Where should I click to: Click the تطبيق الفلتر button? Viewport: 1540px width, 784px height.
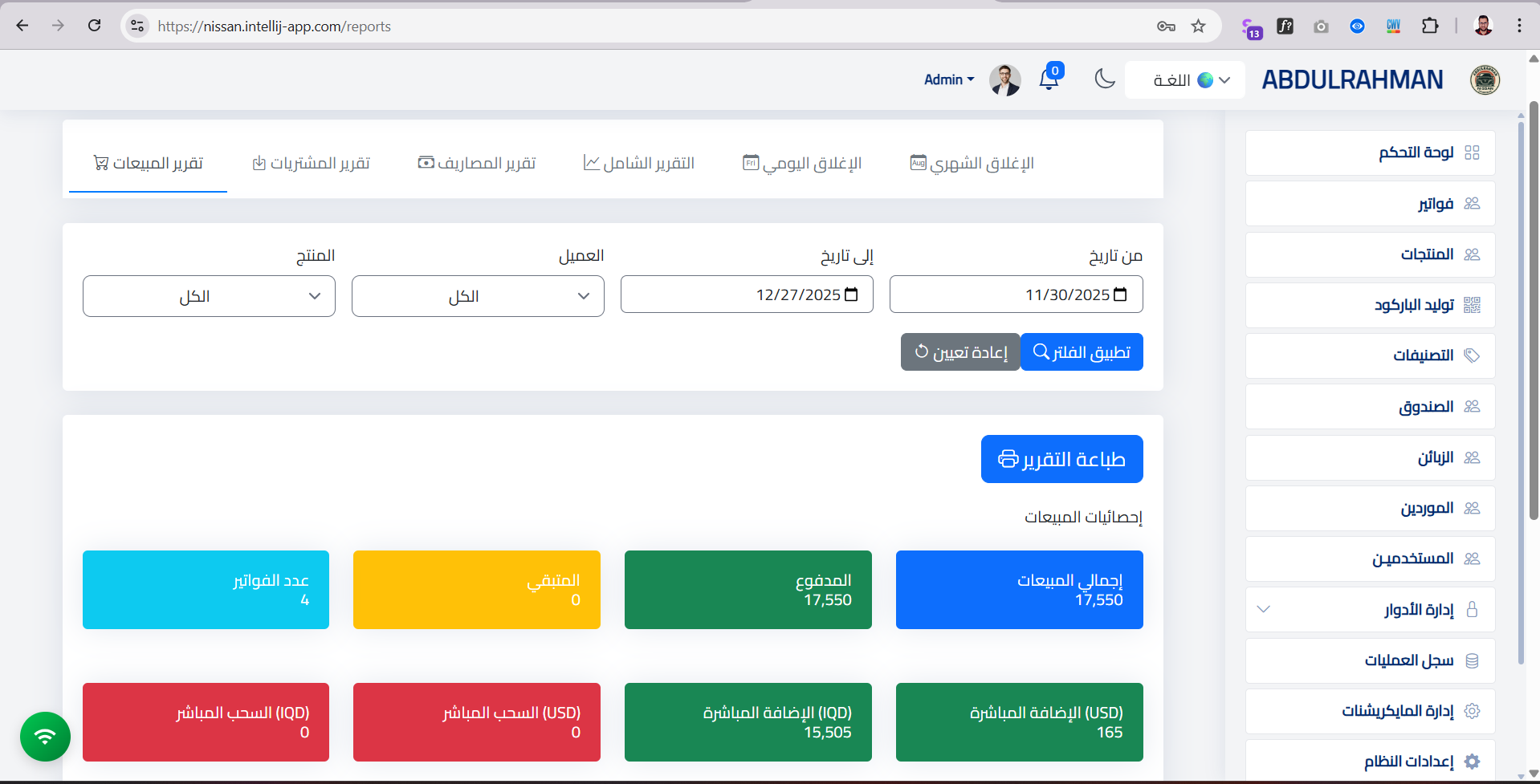[1081, 351]
